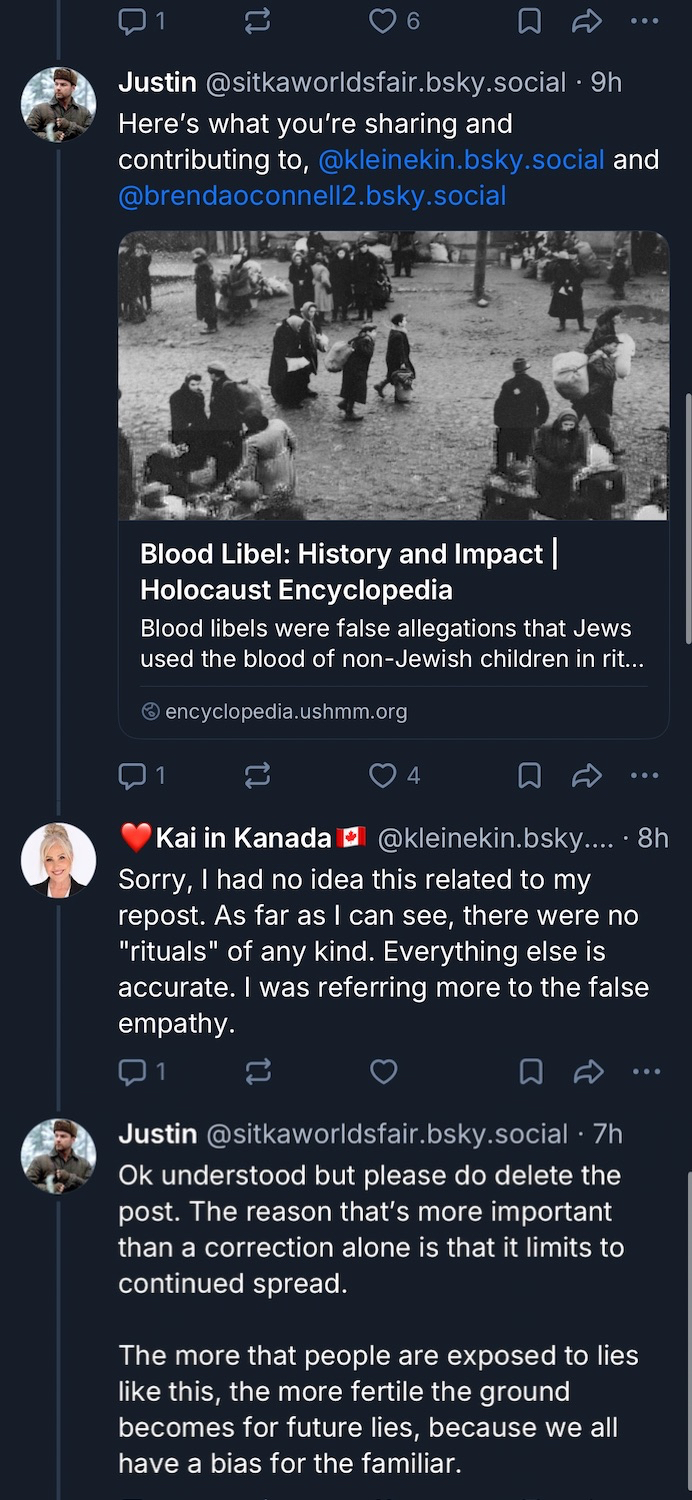Viewport: 692px width, 1500px height.
Task: Share Justin's Blood Libel link post
Action: click(x=587, y=775)
